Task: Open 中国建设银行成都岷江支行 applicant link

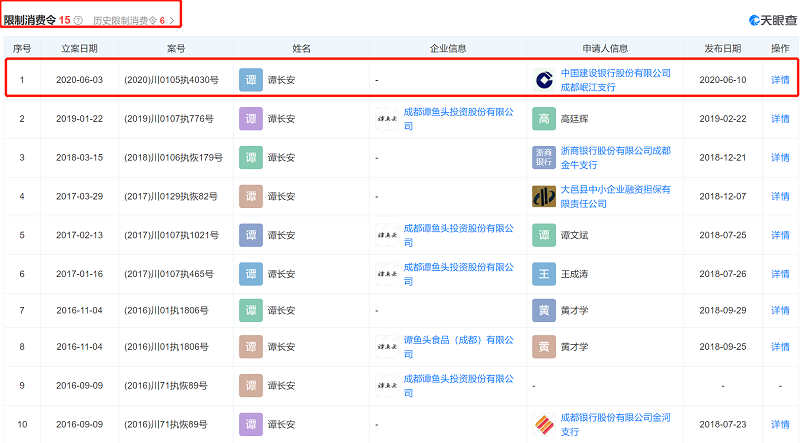Action: tap(615, 79)
